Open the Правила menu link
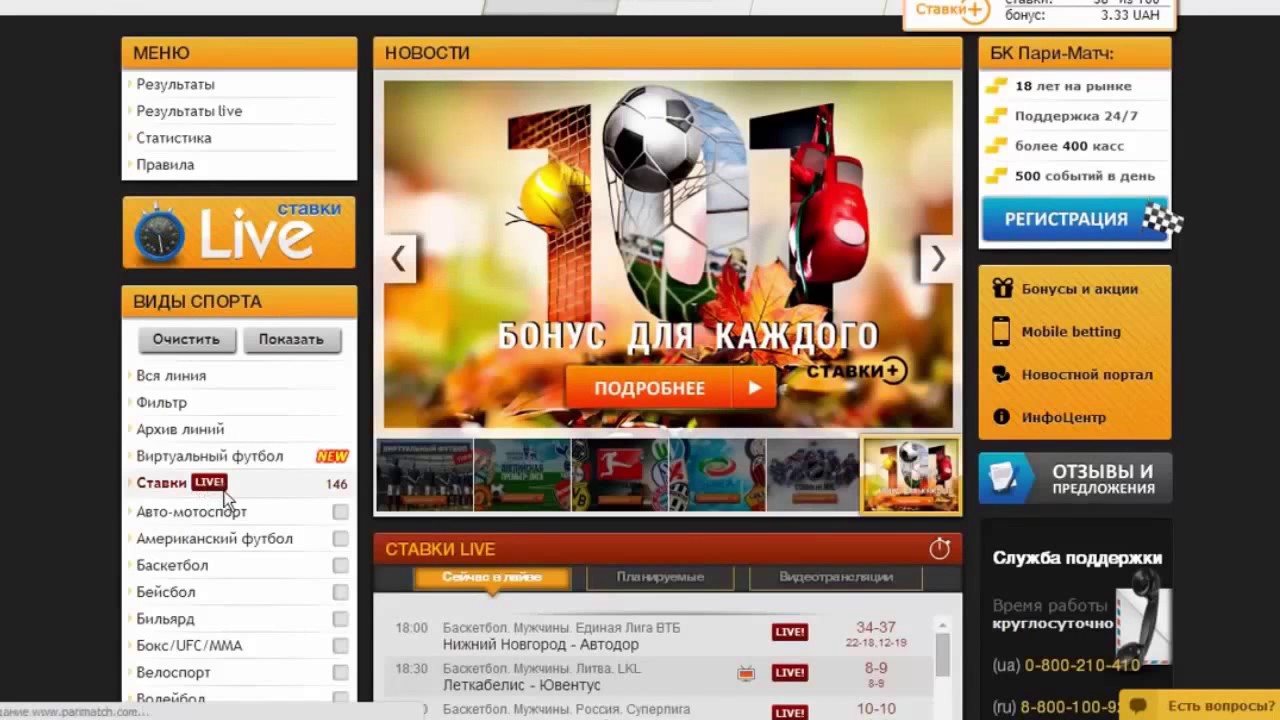 (165, 165)
